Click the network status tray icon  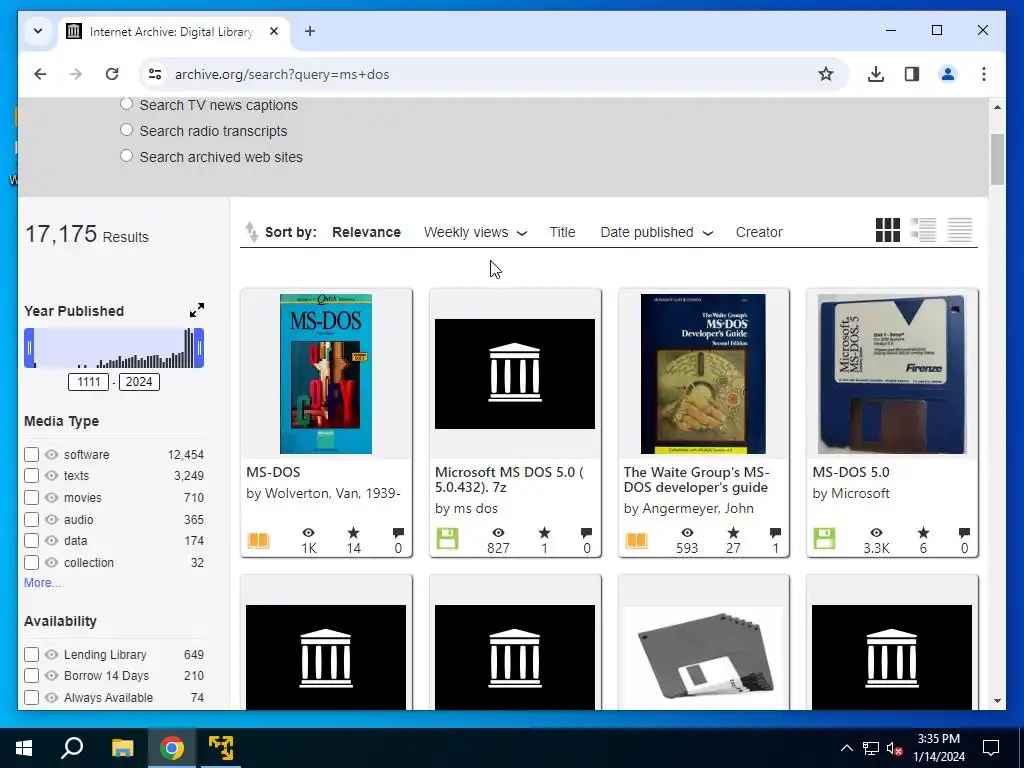click(x=871, y=748)
